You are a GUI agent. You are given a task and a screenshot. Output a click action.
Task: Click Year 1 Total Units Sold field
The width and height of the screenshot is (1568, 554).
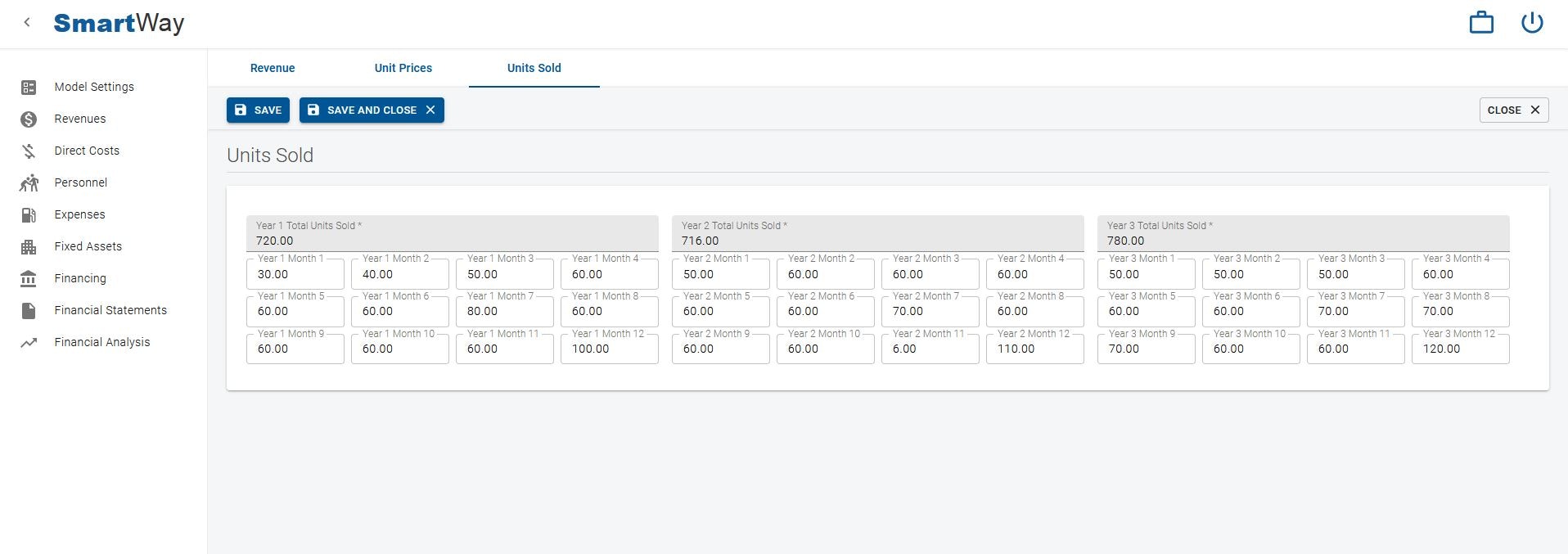click(x=453, y=233)
